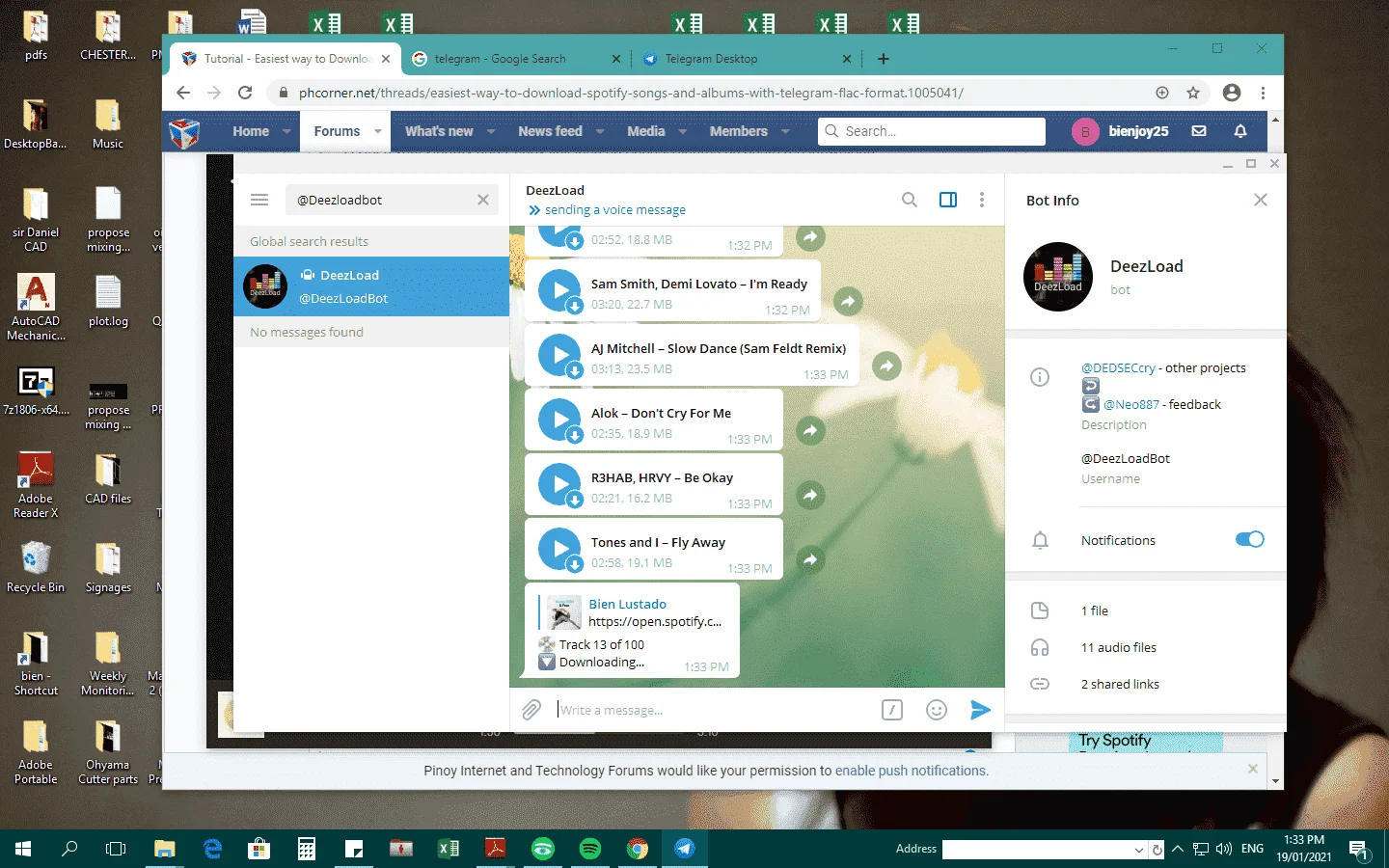Open a new Chrome tab

[883, 59]
